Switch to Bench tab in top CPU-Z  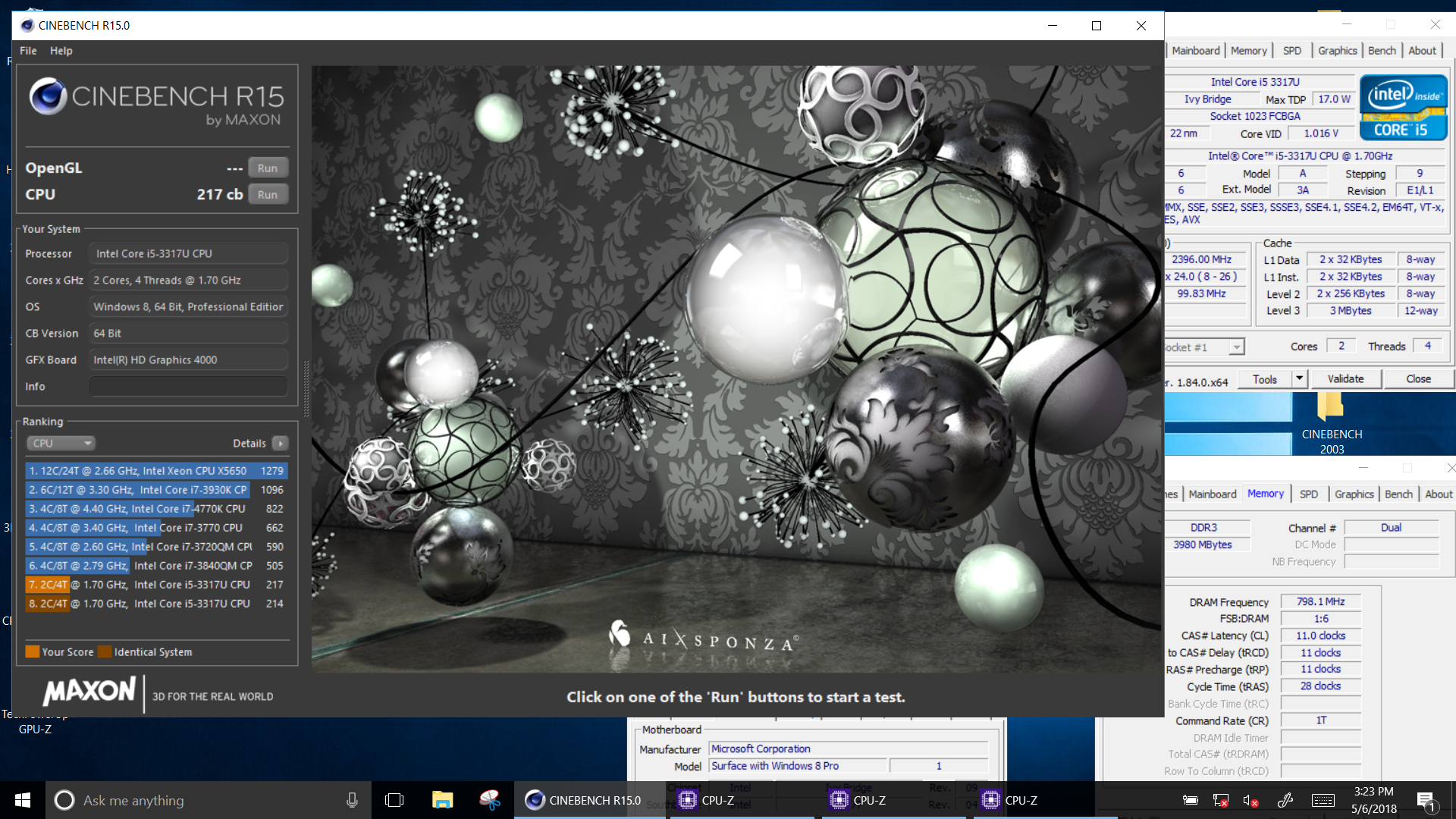tap(1382, 51)
